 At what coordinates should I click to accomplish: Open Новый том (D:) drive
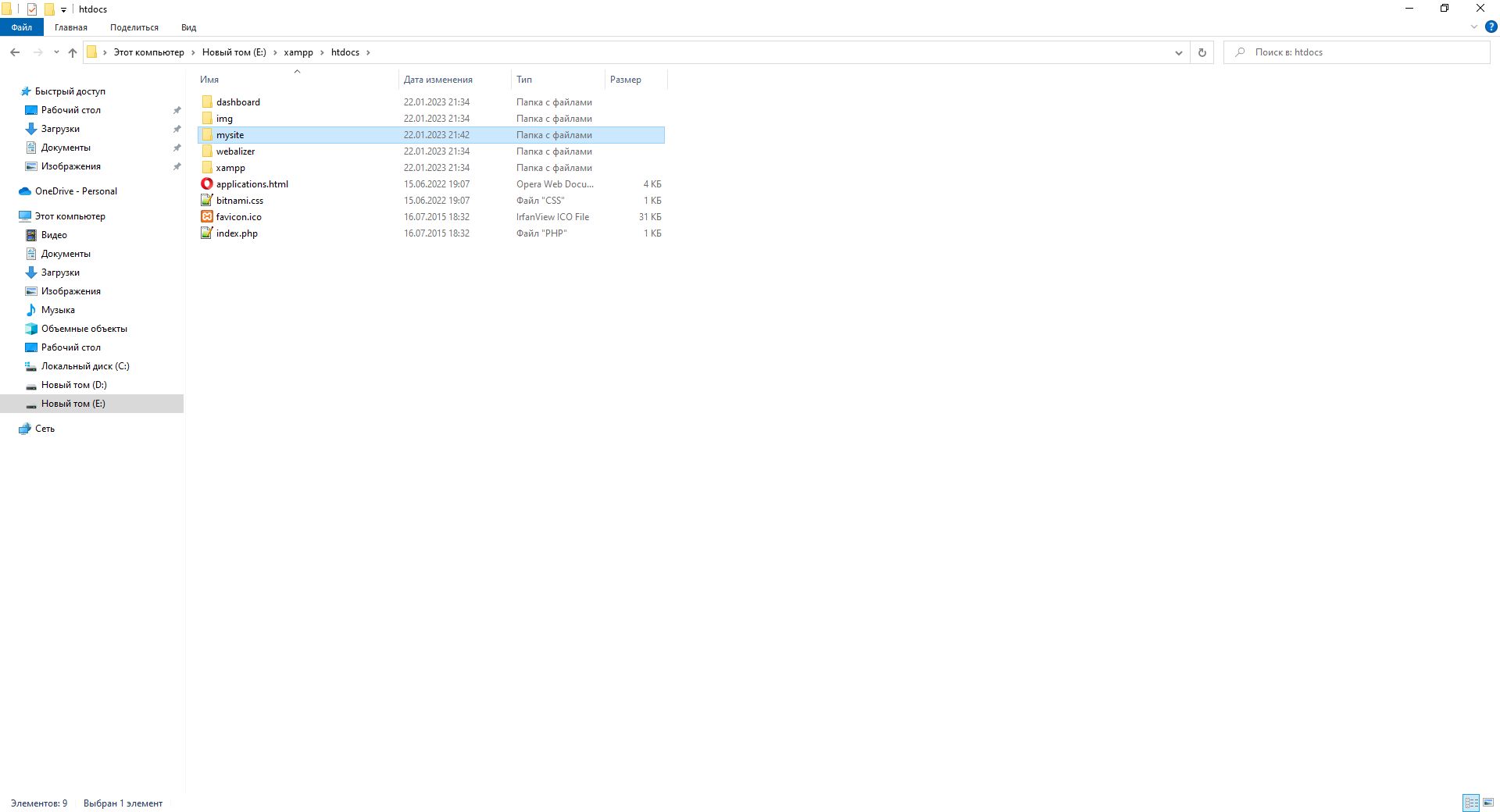[74, 385]
